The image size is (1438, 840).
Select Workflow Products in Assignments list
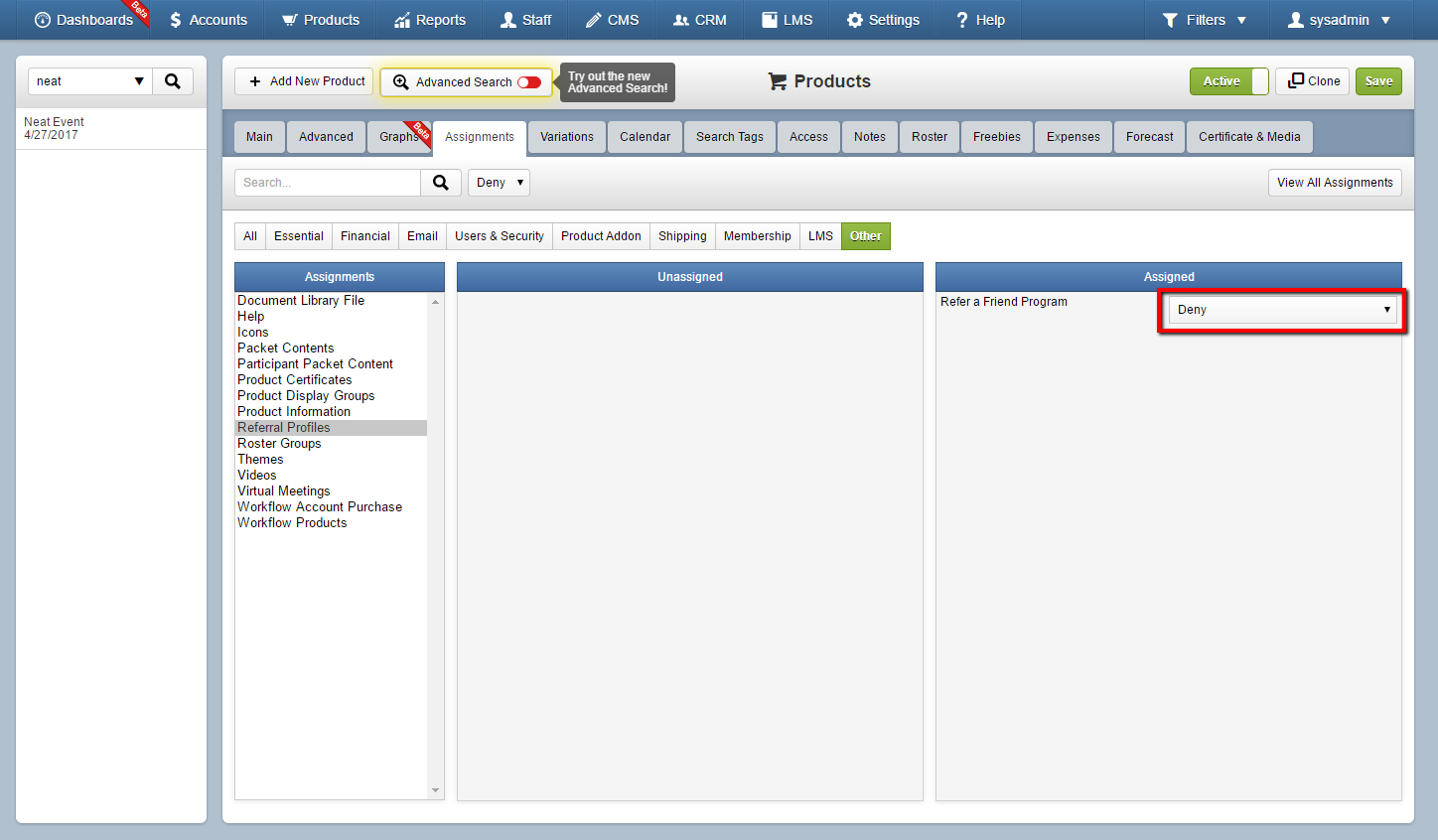point(331,523)
